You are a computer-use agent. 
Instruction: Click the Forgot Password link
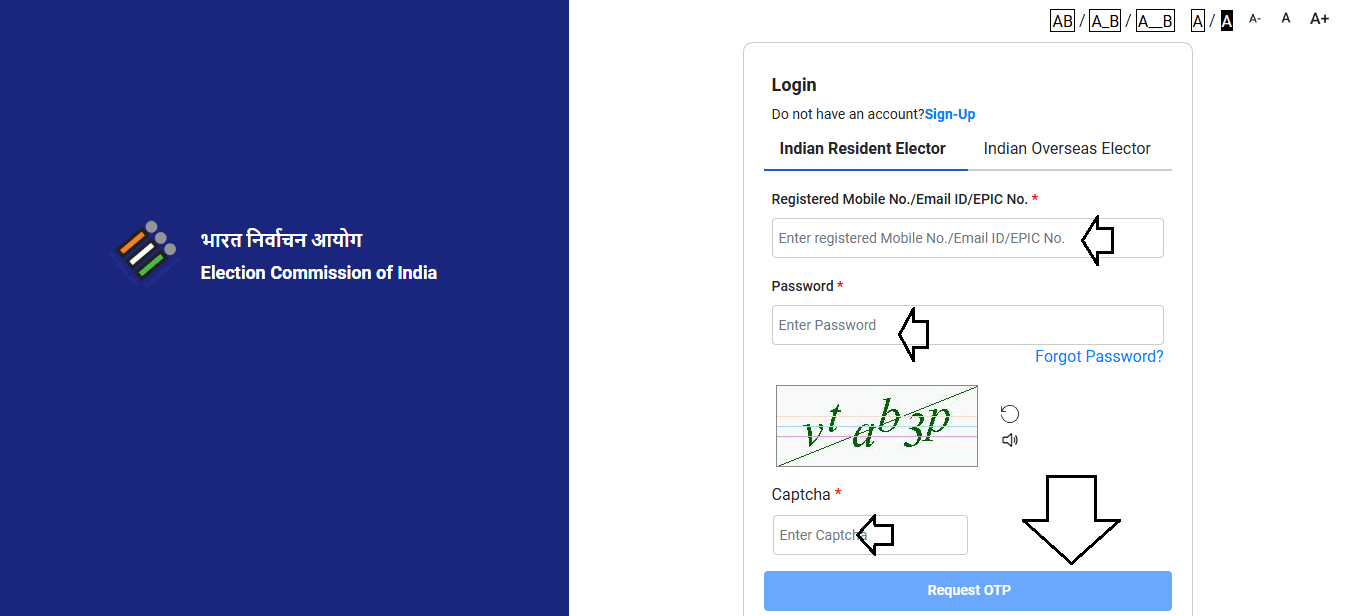1099,357
